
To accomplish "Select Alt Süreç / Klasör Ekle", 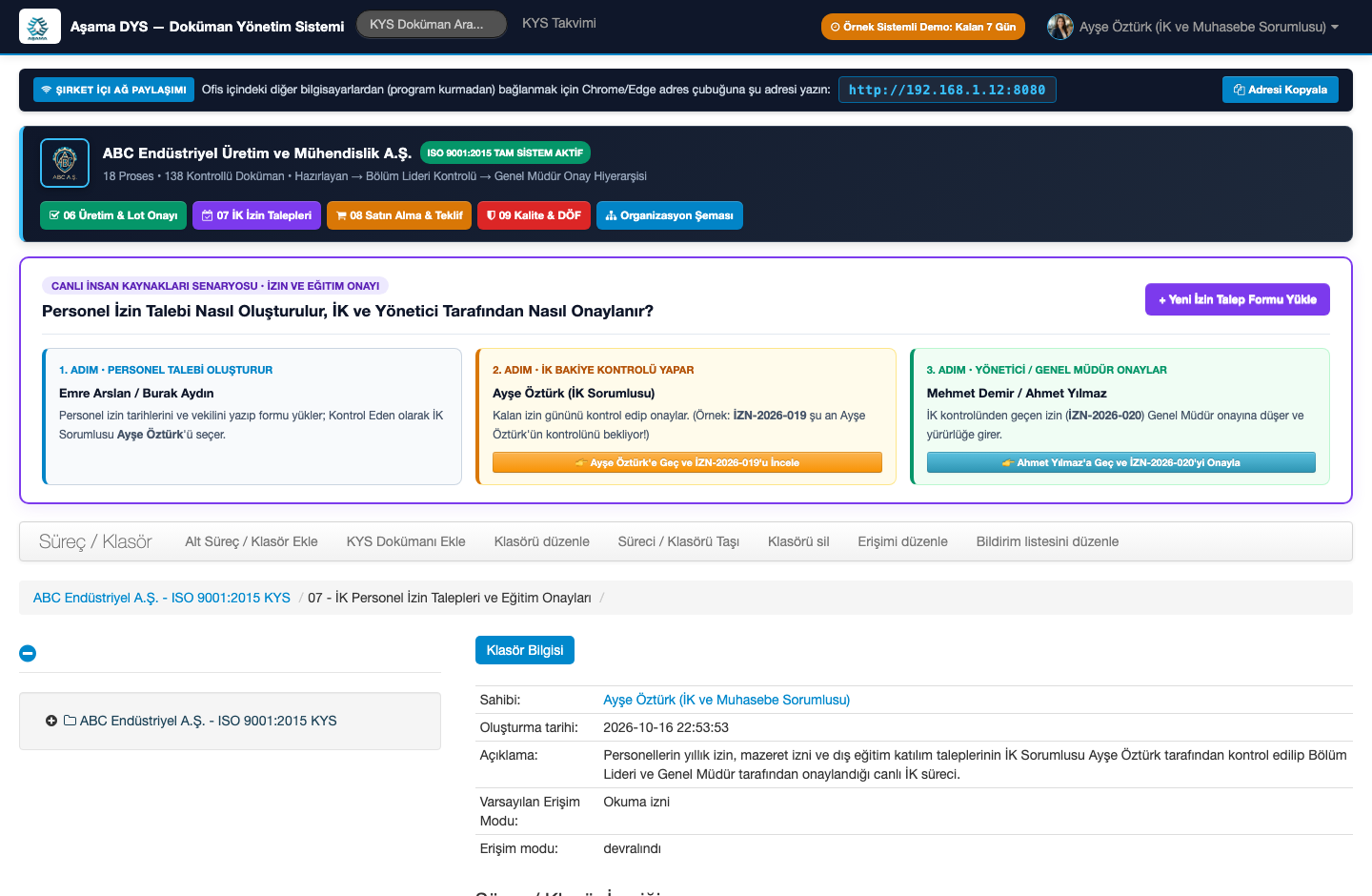I will point(252,541).
